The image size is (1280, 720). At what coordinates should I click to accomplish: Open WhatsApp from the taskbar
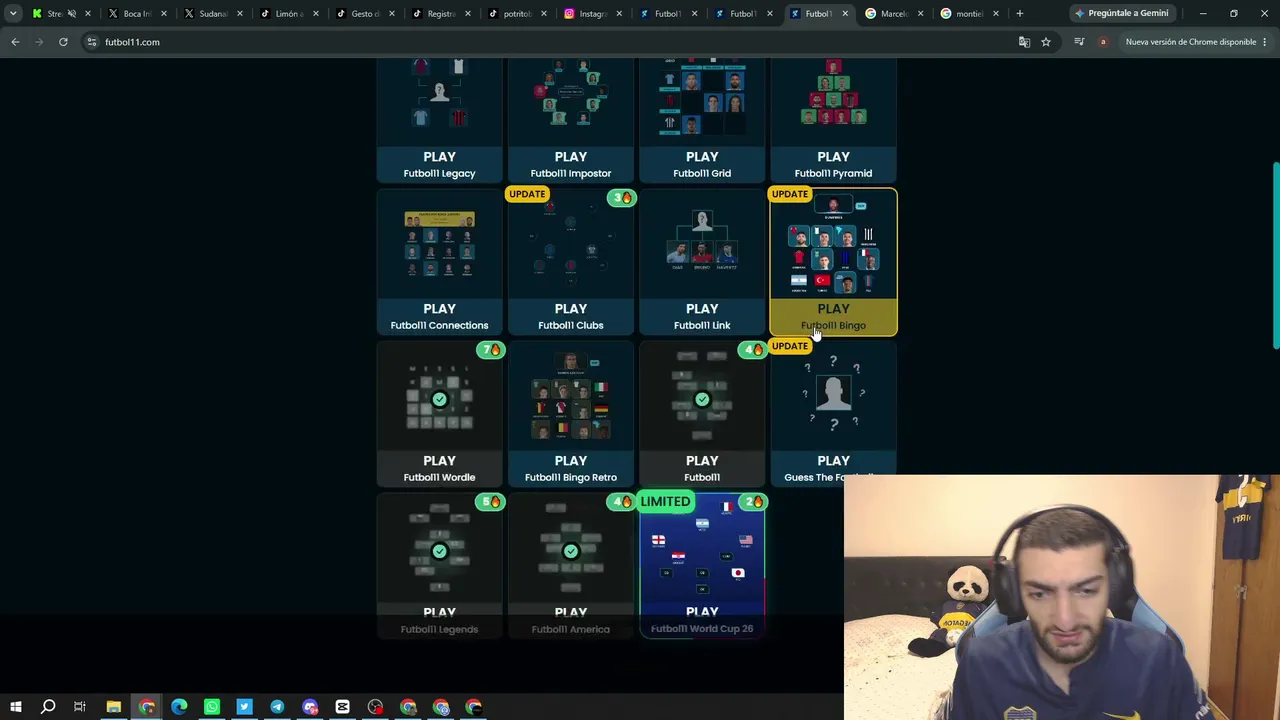click(212, 707)
